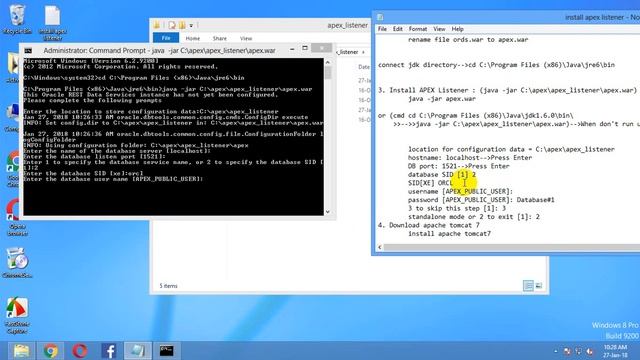Open the File menu in Notepad
This screenshot has height=360, width=640.
coord(382,29)
